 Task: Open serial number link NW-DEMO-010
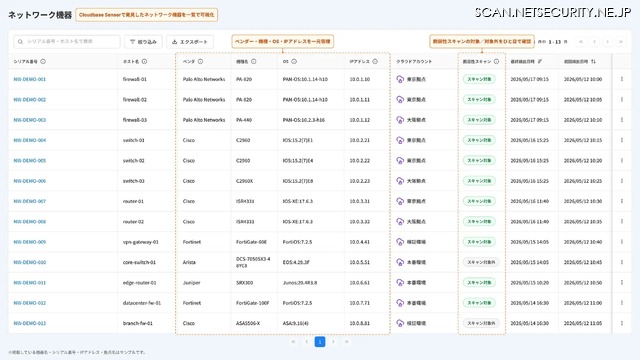(30, 262)
